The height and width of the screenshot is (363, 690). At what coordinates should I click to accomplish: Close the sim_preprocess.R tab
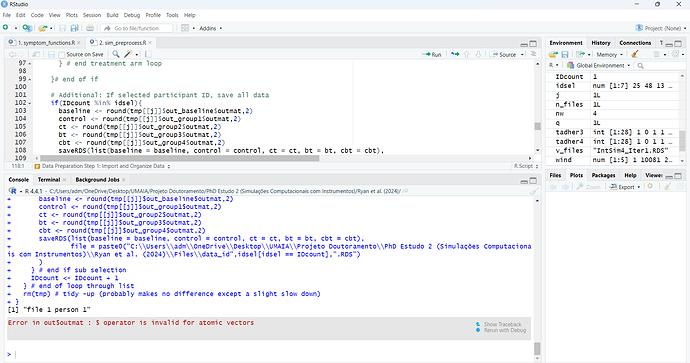coord(150,43)
